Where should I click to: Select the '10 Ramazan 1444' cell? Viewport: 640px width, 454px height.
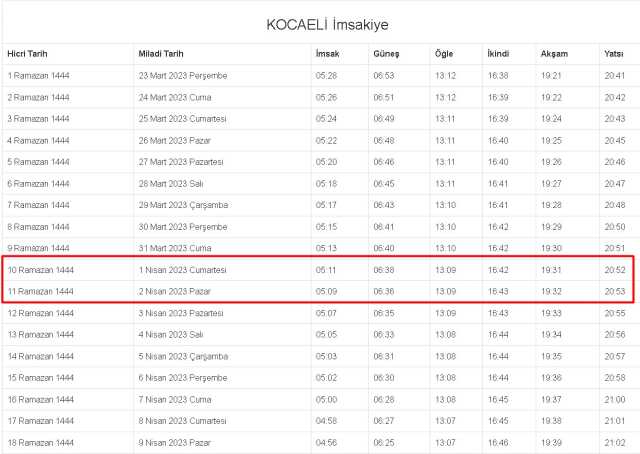(41, 270)
